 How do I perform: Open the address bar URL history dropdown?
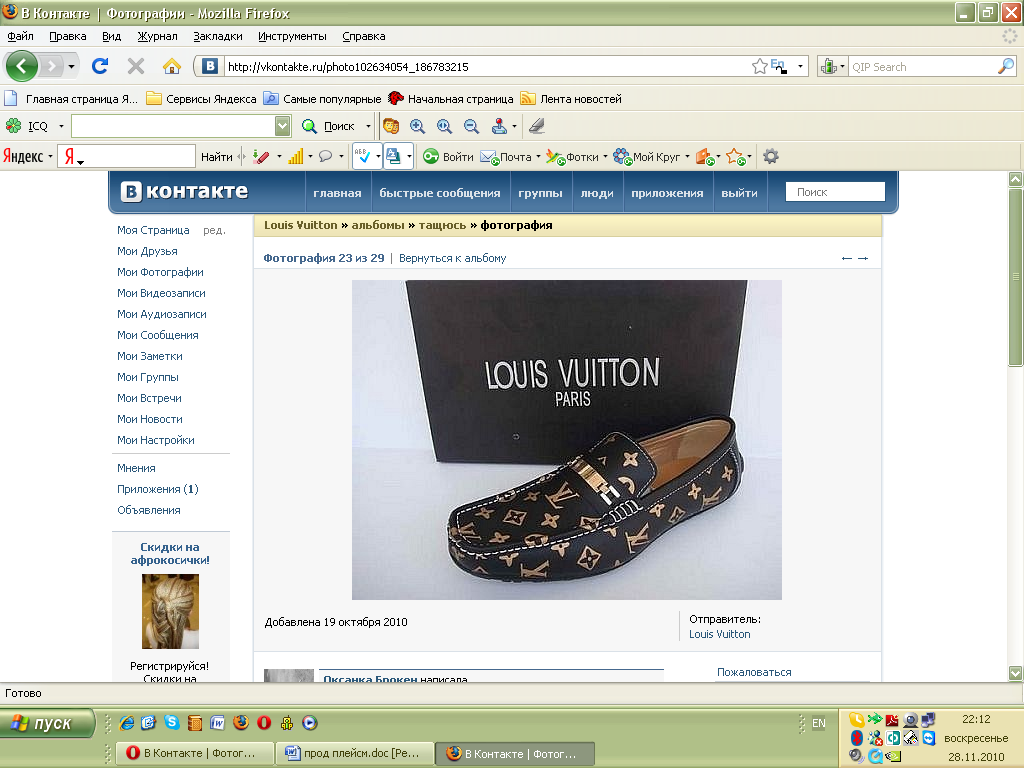(800, 66)
